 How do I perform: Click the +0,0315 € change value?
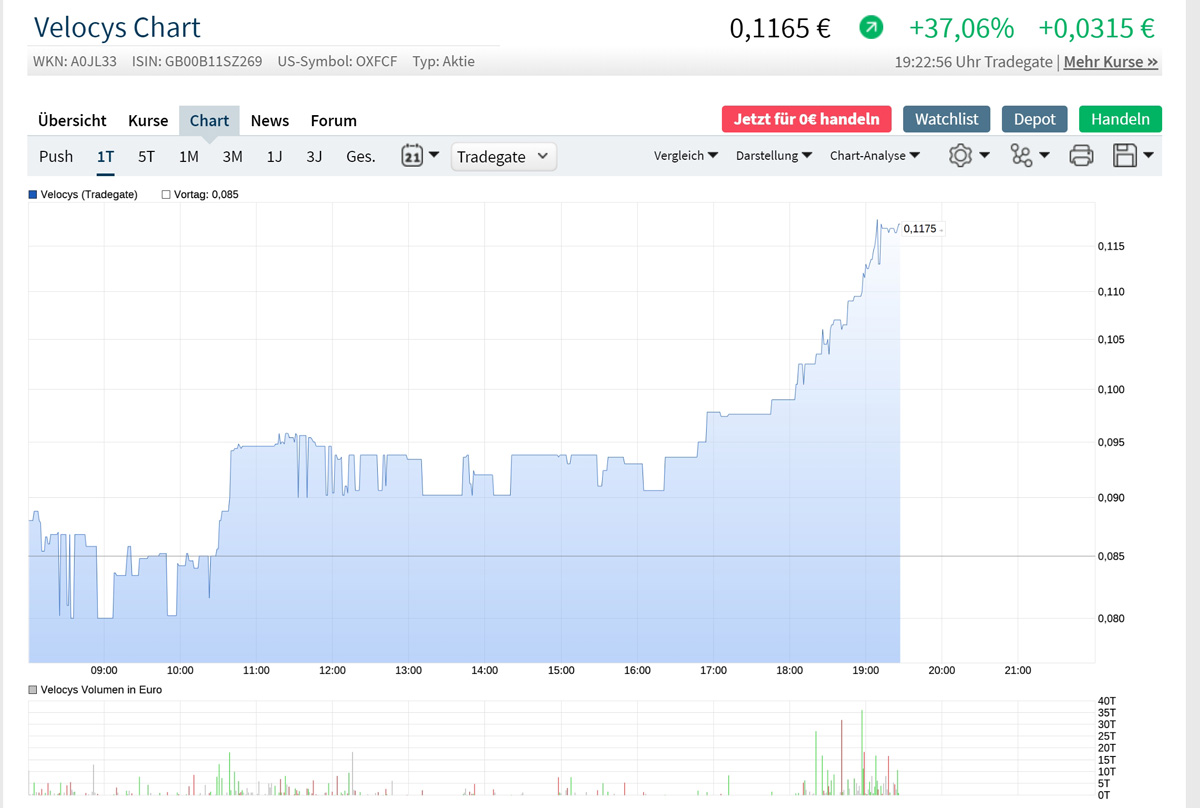coord(1097,28)
